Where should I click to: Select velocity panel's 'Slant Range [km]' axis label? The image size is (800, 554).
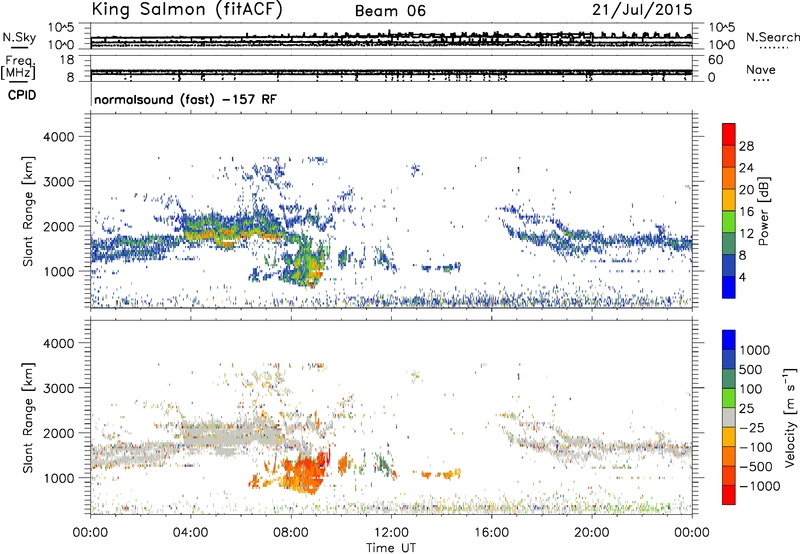point(28,417)
